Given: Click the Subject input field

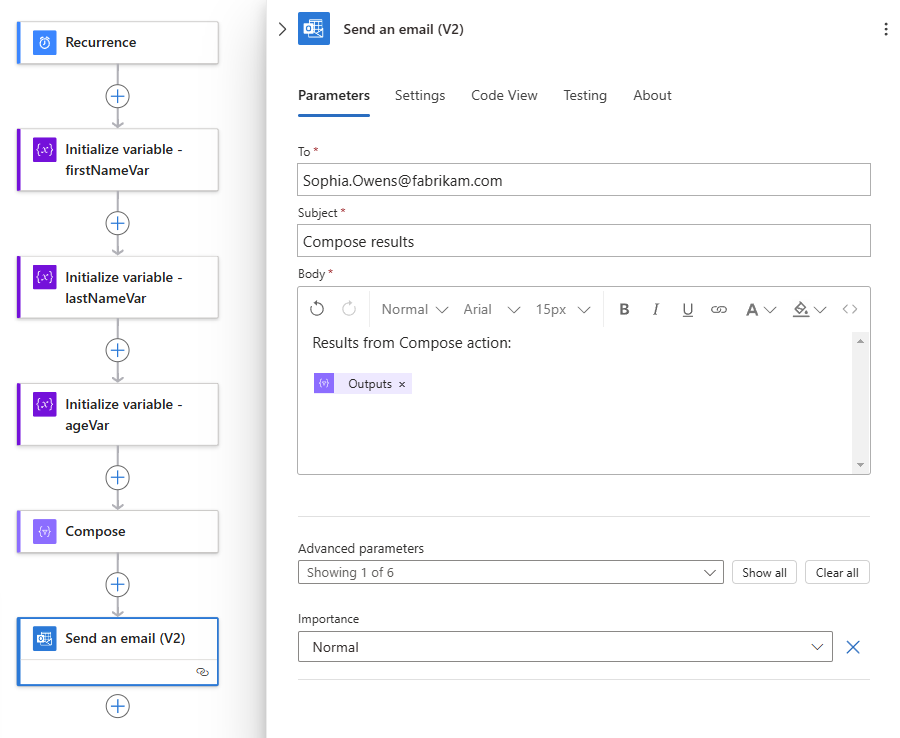Looking at the screenshot, I should point(584,241).
